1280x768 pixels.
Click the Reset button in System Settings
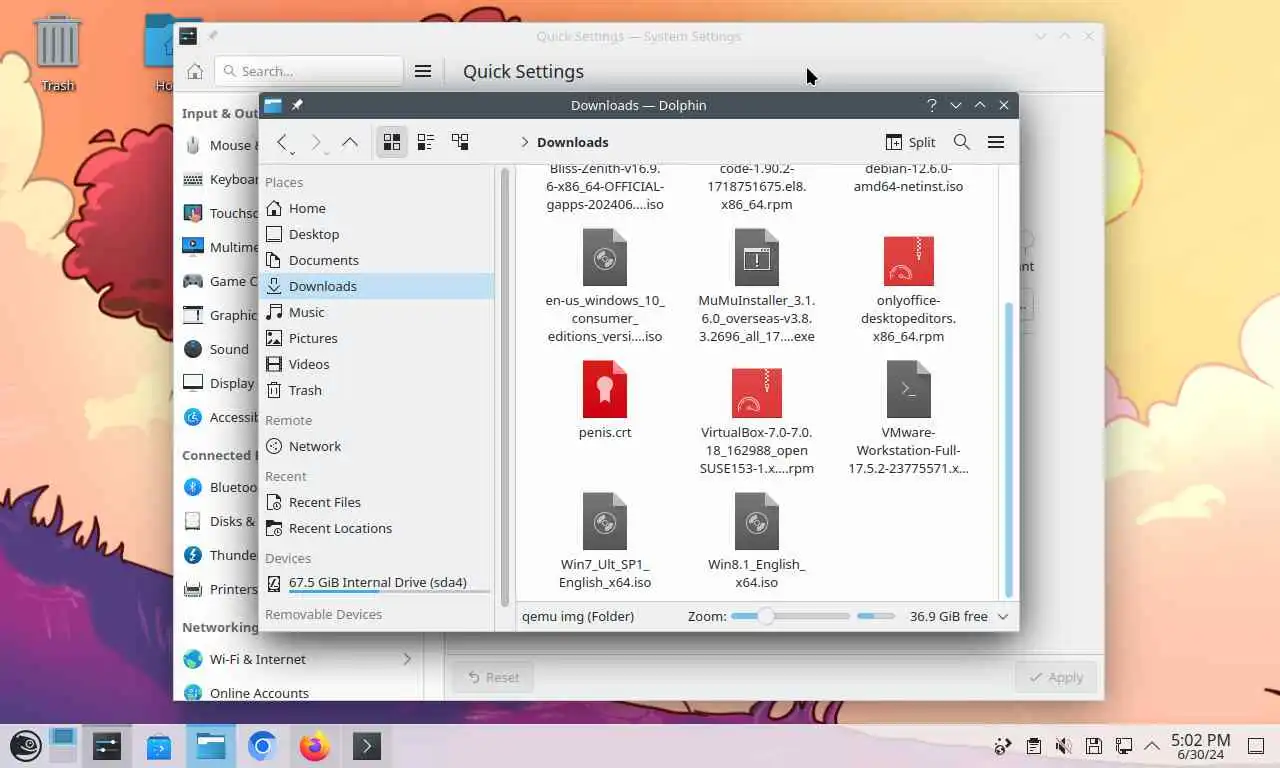coord(492,677)
